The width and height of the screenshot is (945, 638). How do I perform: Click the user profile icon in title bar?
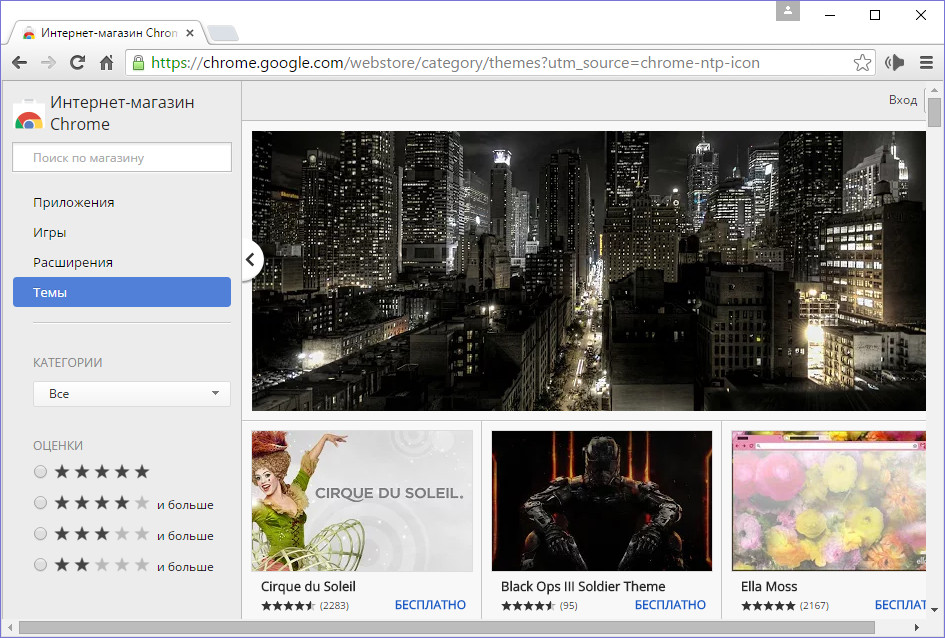tap(787, 11)
